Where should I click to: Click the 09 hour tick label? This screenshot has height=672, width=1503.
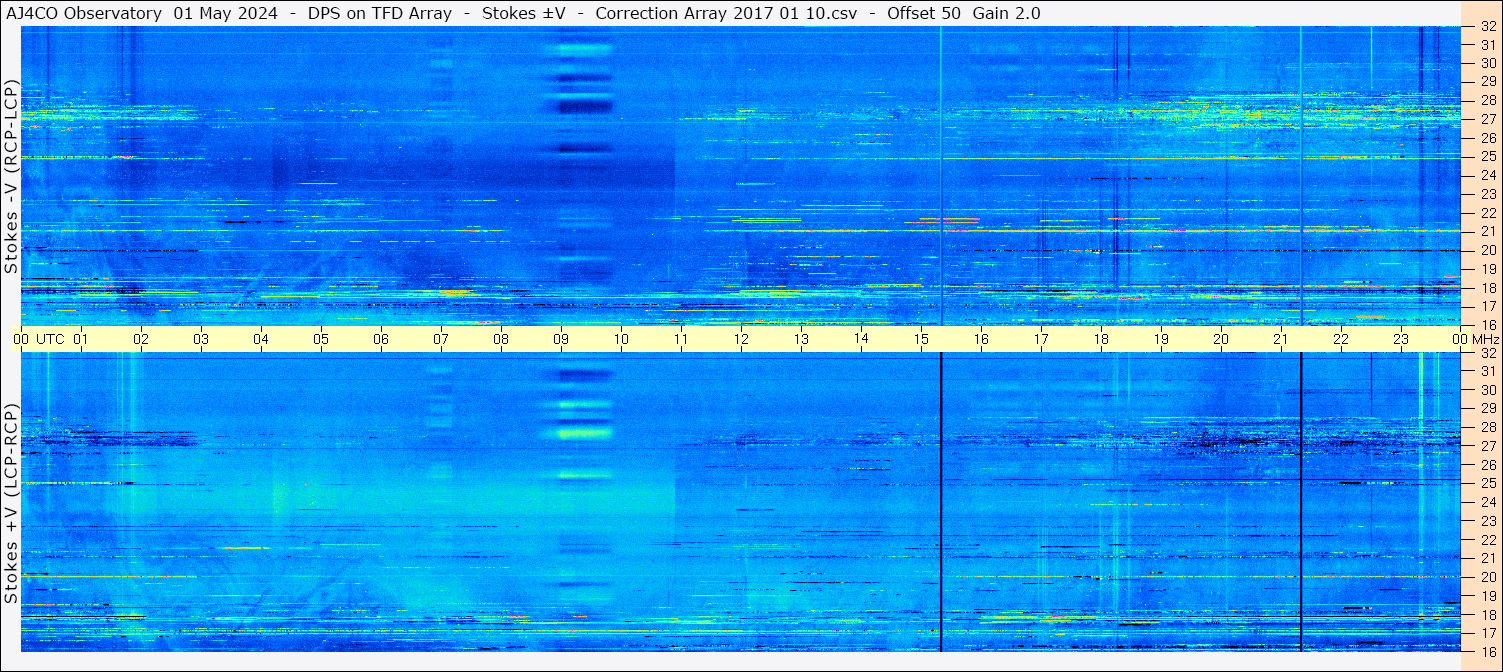tap(561, 339)
